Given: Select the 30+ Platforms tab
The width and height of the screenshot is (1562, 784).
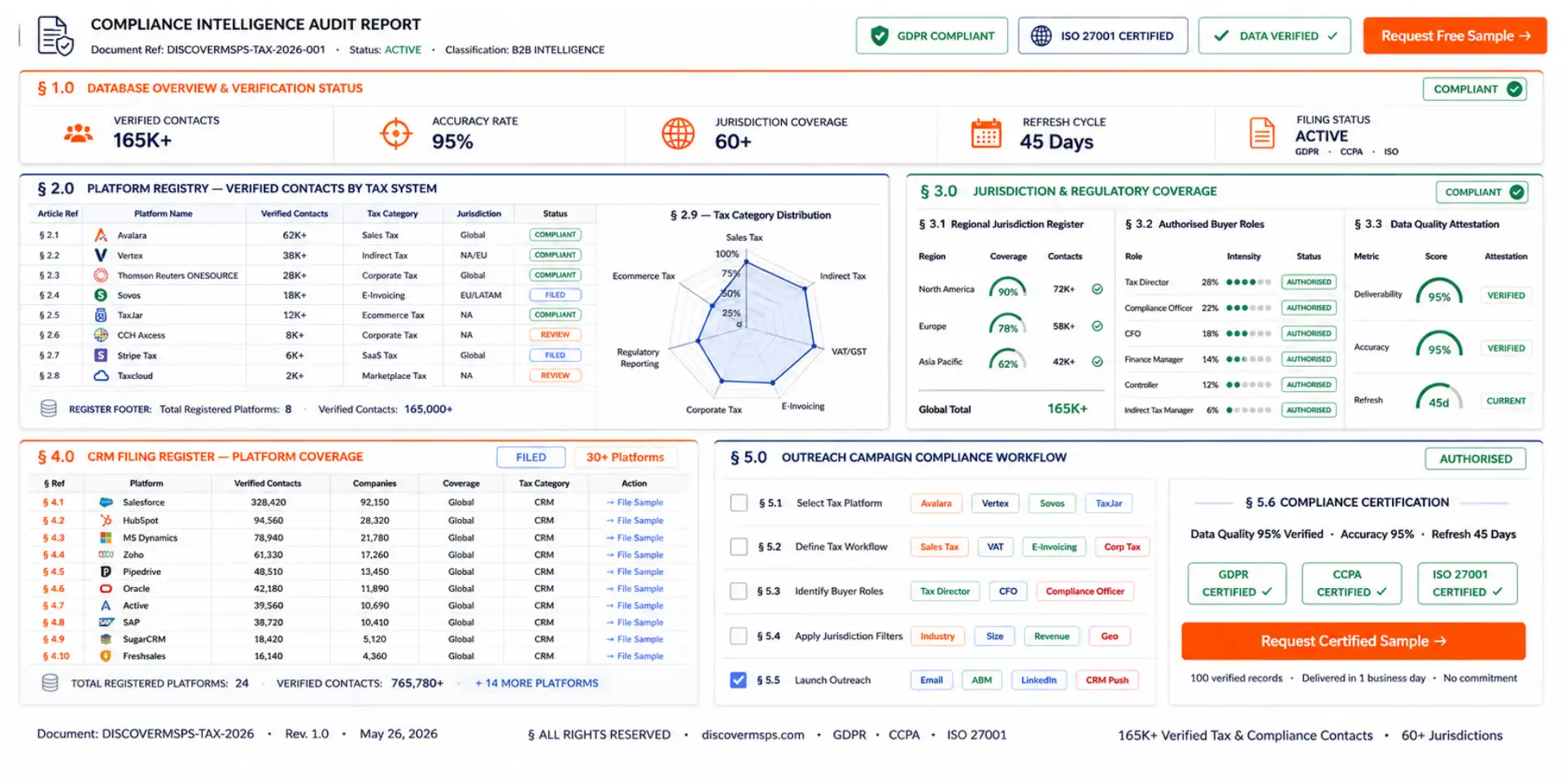Looking at the screenshot, I should 626,457.
